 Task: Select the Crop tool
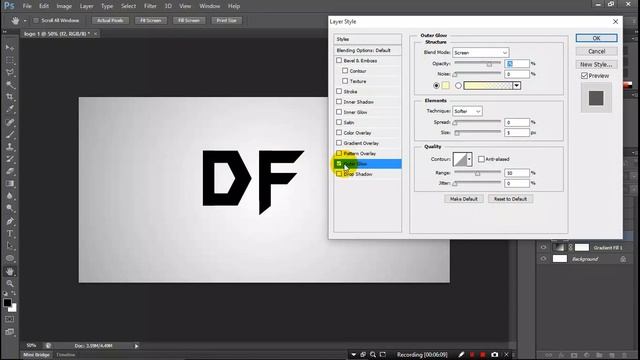tap(10, 97)
